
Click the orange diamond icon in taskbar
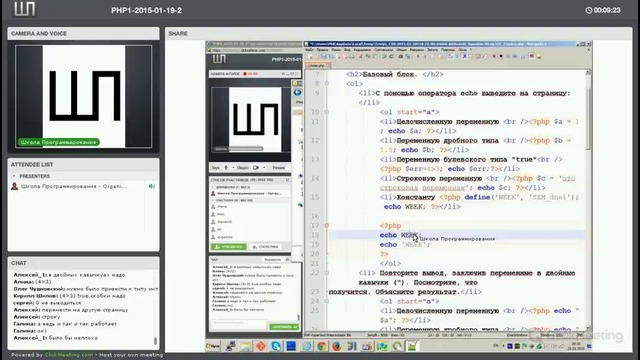pos(261,346)
